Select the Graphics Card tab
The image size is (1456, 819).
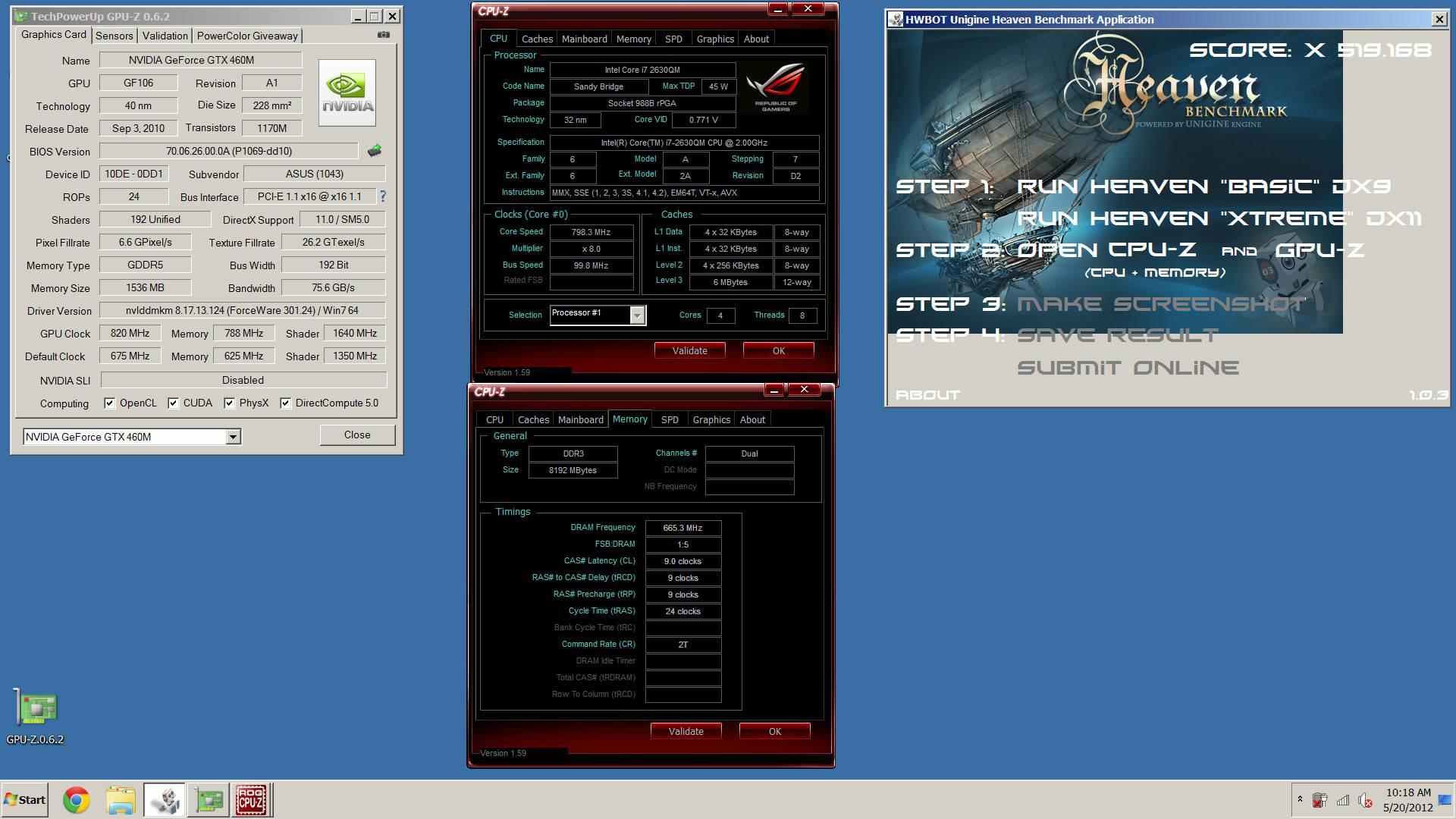click(x=54, y=35)
